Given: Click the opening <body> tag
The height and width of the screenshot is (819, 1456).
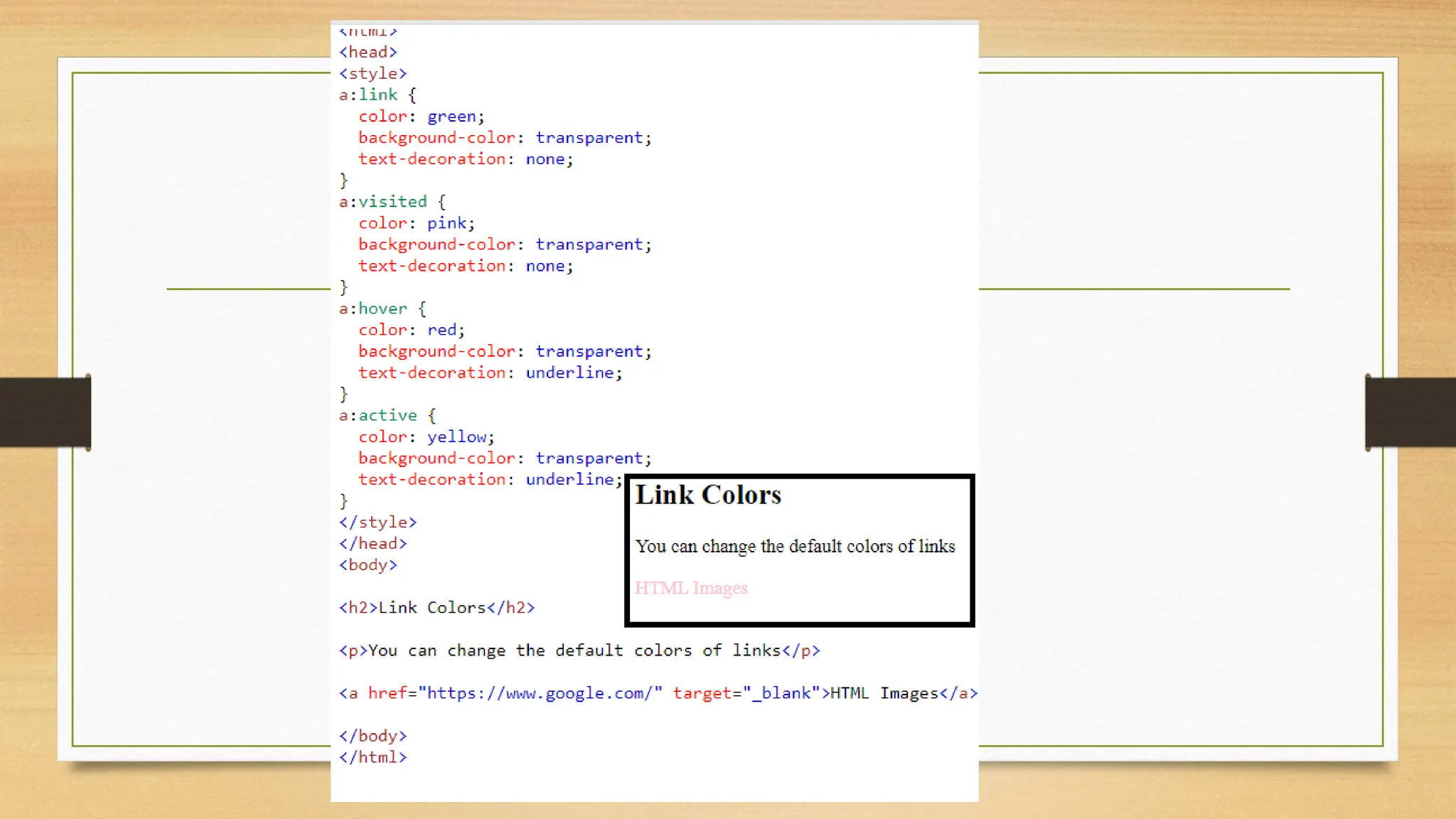Looking at the screenshot, I should click(x=368, y=565).
